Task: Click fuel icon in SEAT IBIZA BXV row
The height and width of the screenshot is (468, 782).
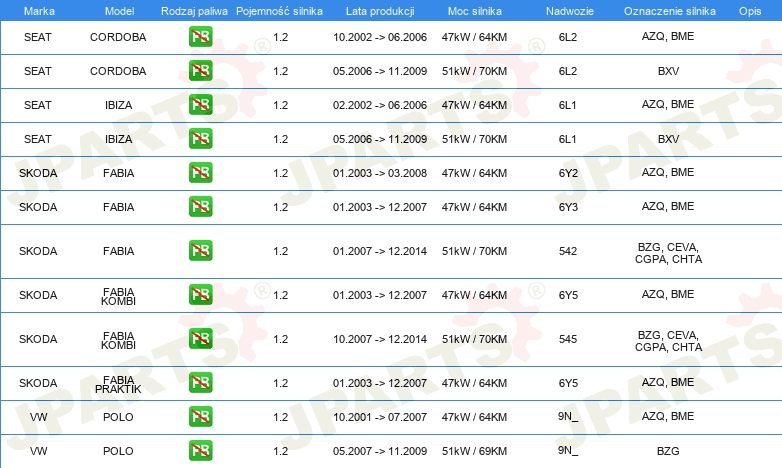Action: [x=200, y=139]
